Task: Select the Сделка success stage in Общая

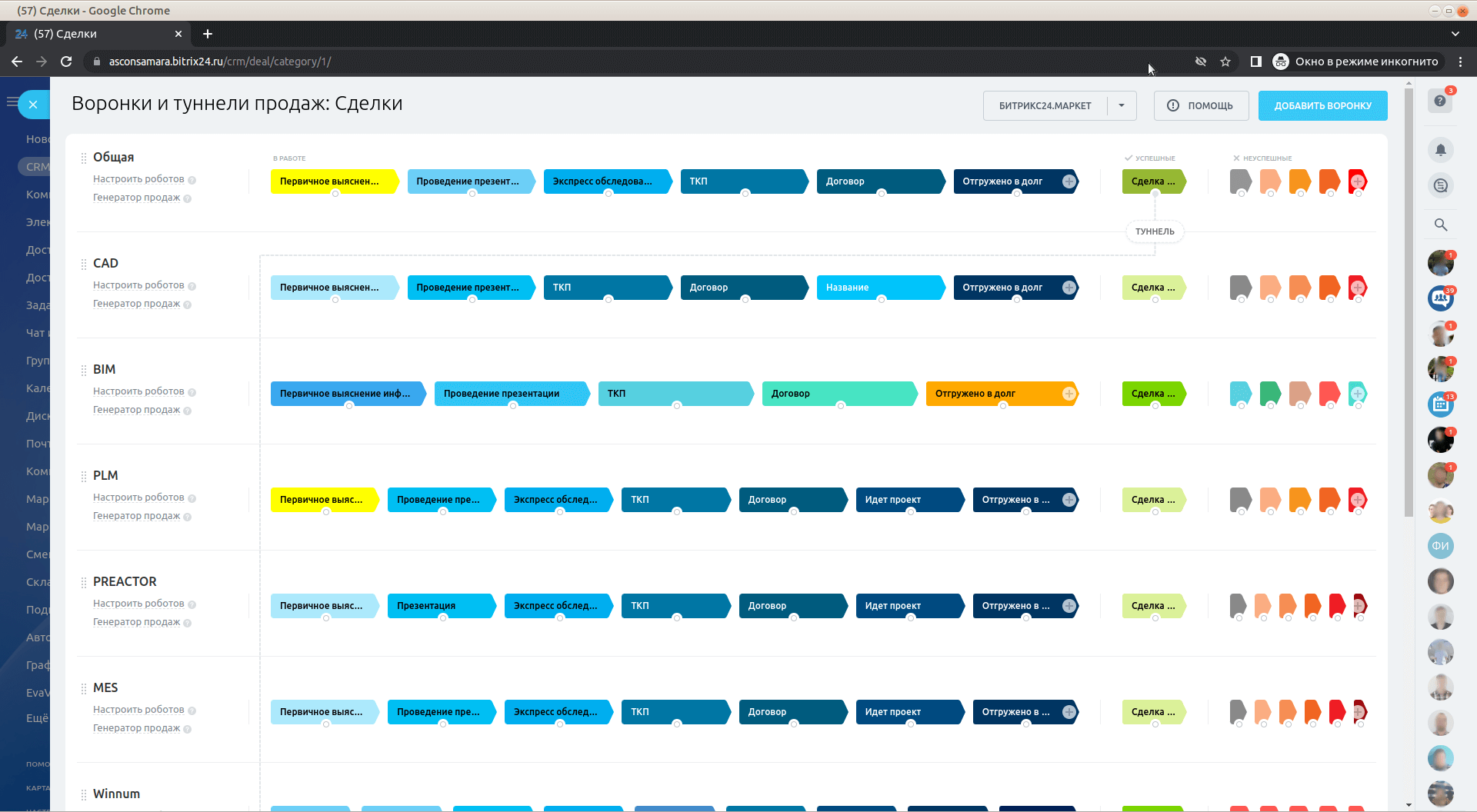Action: click(x=1154, y=181)
